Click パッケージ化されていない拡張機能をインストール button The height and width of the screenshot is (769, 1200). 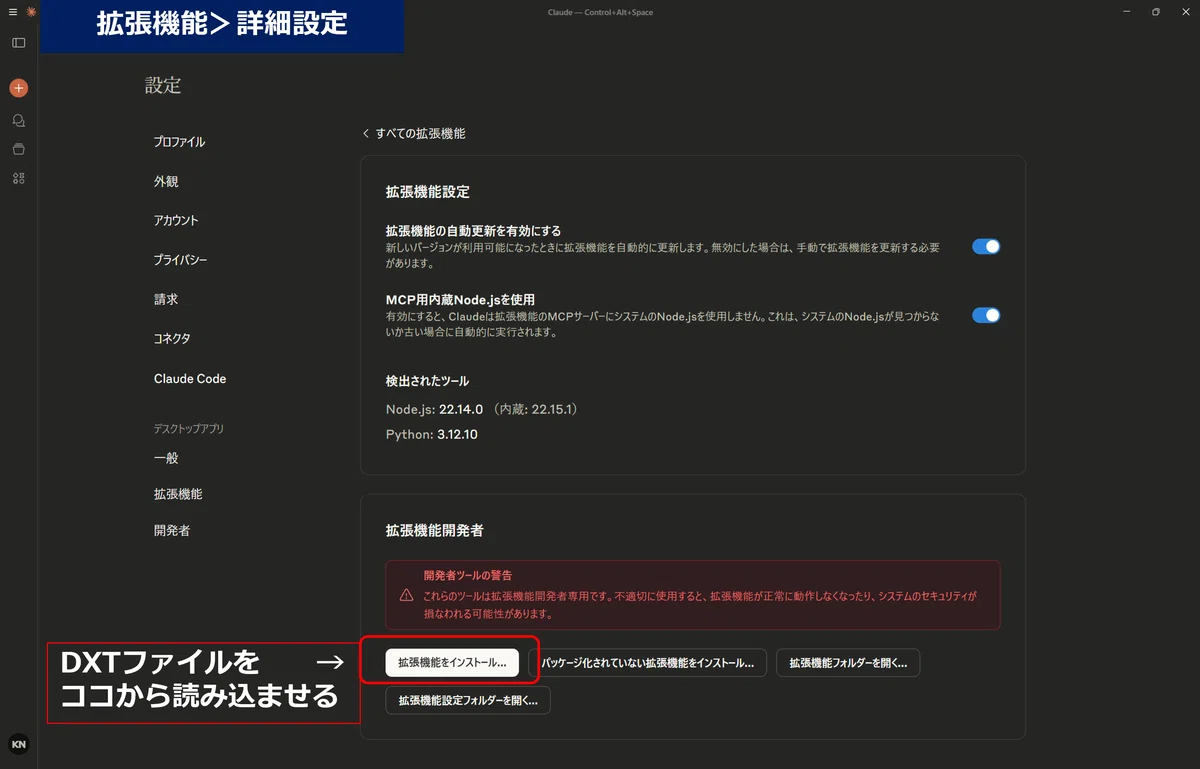[647, 662]
